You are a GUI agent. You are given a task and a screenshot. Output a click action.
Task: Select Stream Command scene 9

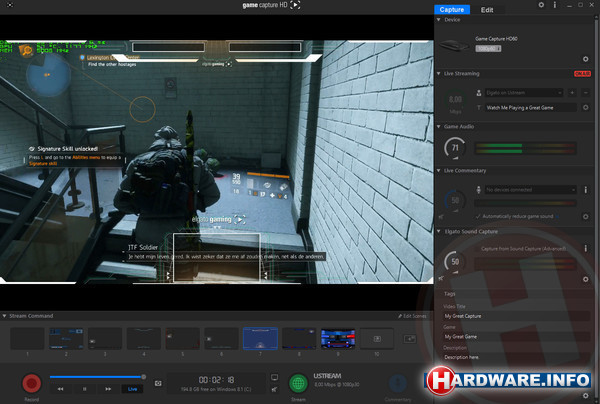click(338, 339)
